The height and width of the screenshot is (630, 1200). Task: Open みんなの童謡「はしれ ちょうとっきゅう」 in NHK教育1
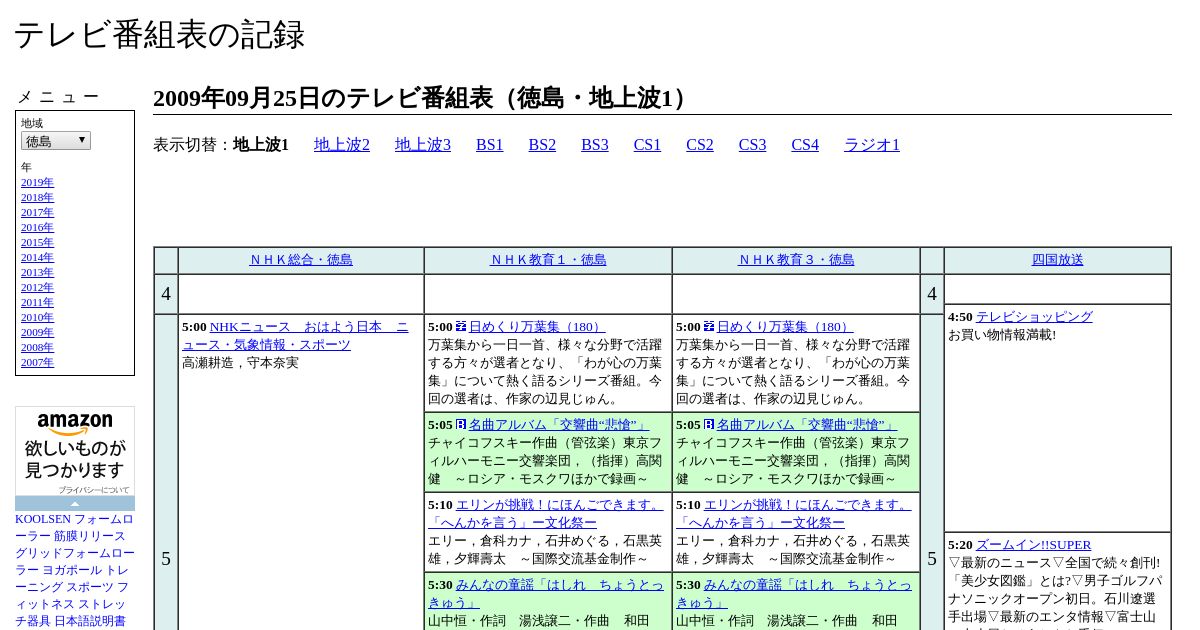546,594
